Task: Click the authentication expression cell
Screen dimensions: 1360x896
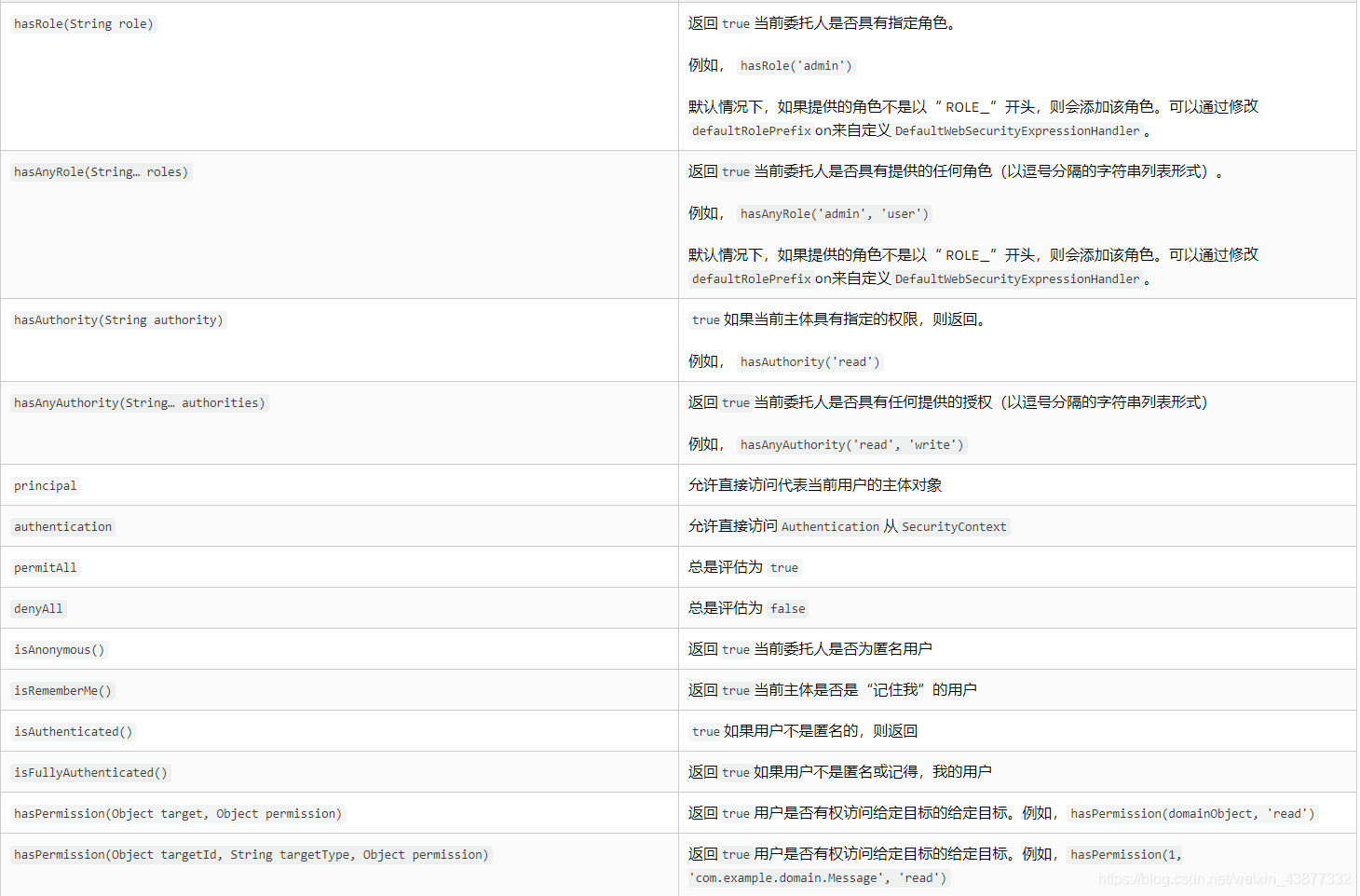Action: coord(62,526)
